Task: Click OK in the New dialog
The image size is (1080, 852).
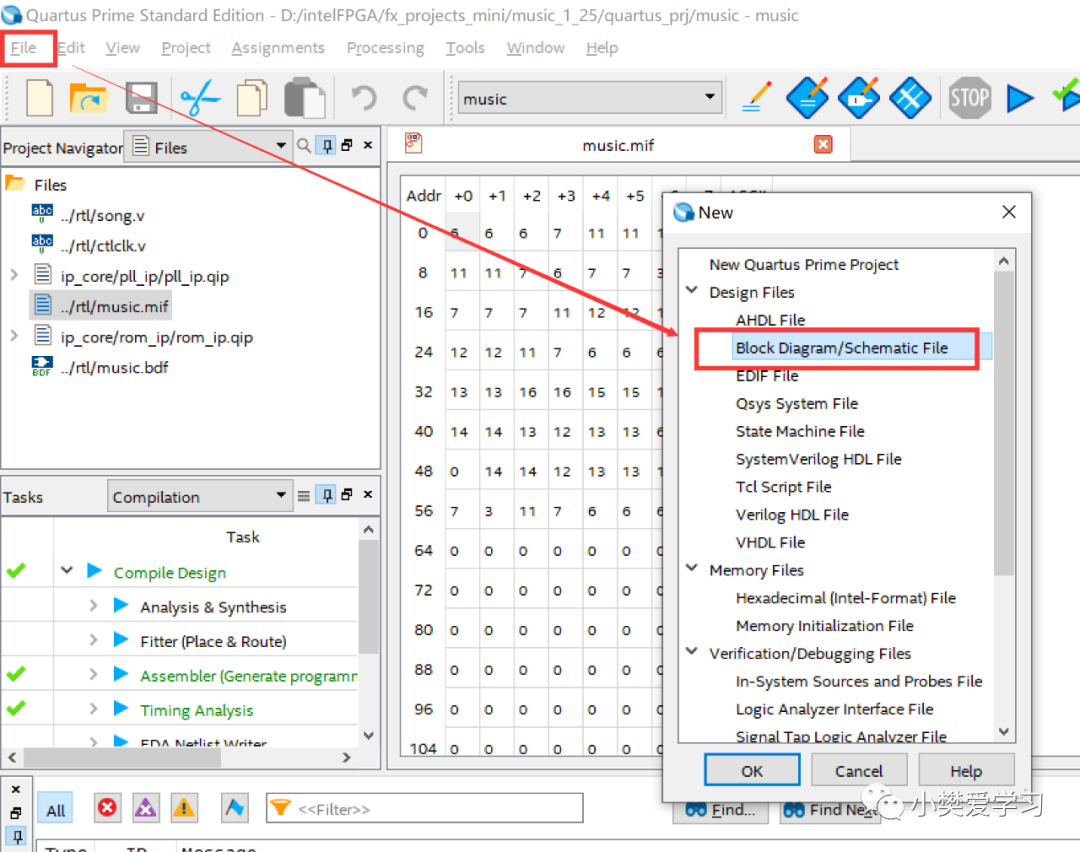Action: [x=751, y=770]
